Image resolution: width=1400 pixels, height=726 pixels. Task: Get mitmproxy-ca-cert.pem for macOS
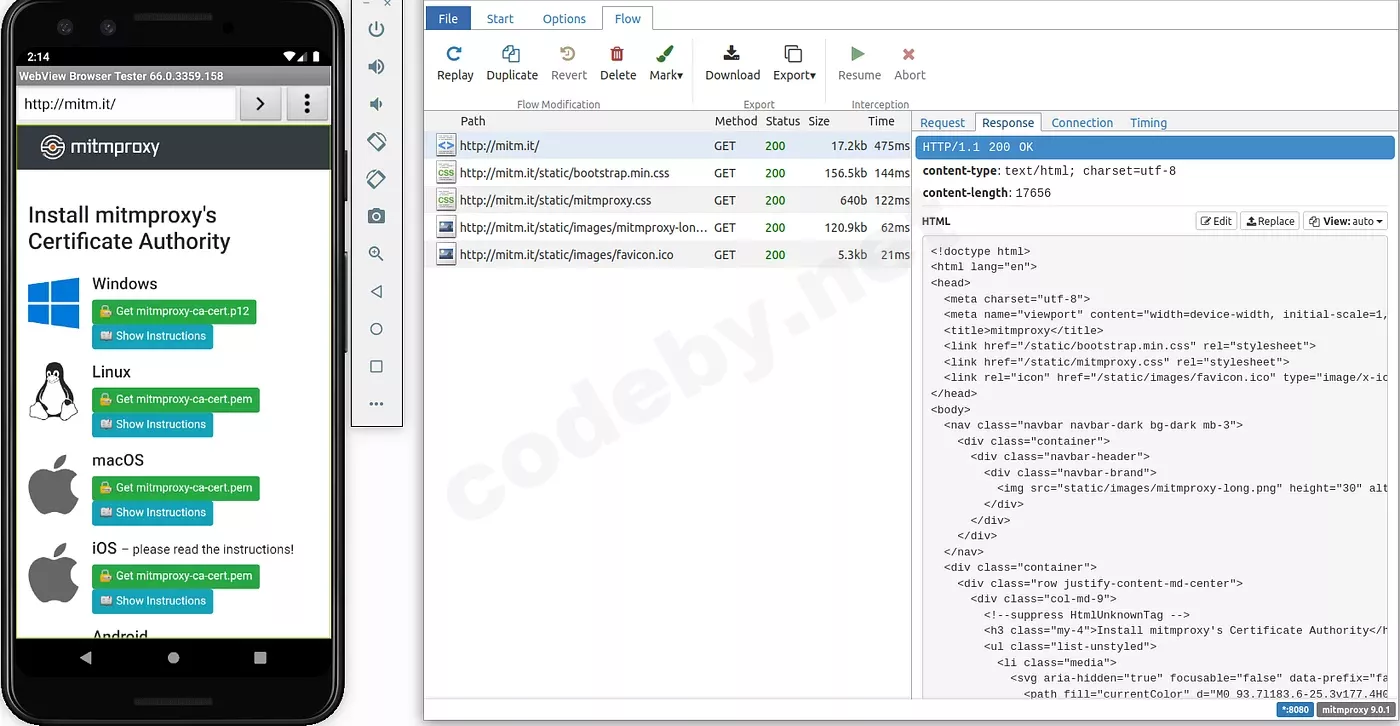[x=176, y=488]
